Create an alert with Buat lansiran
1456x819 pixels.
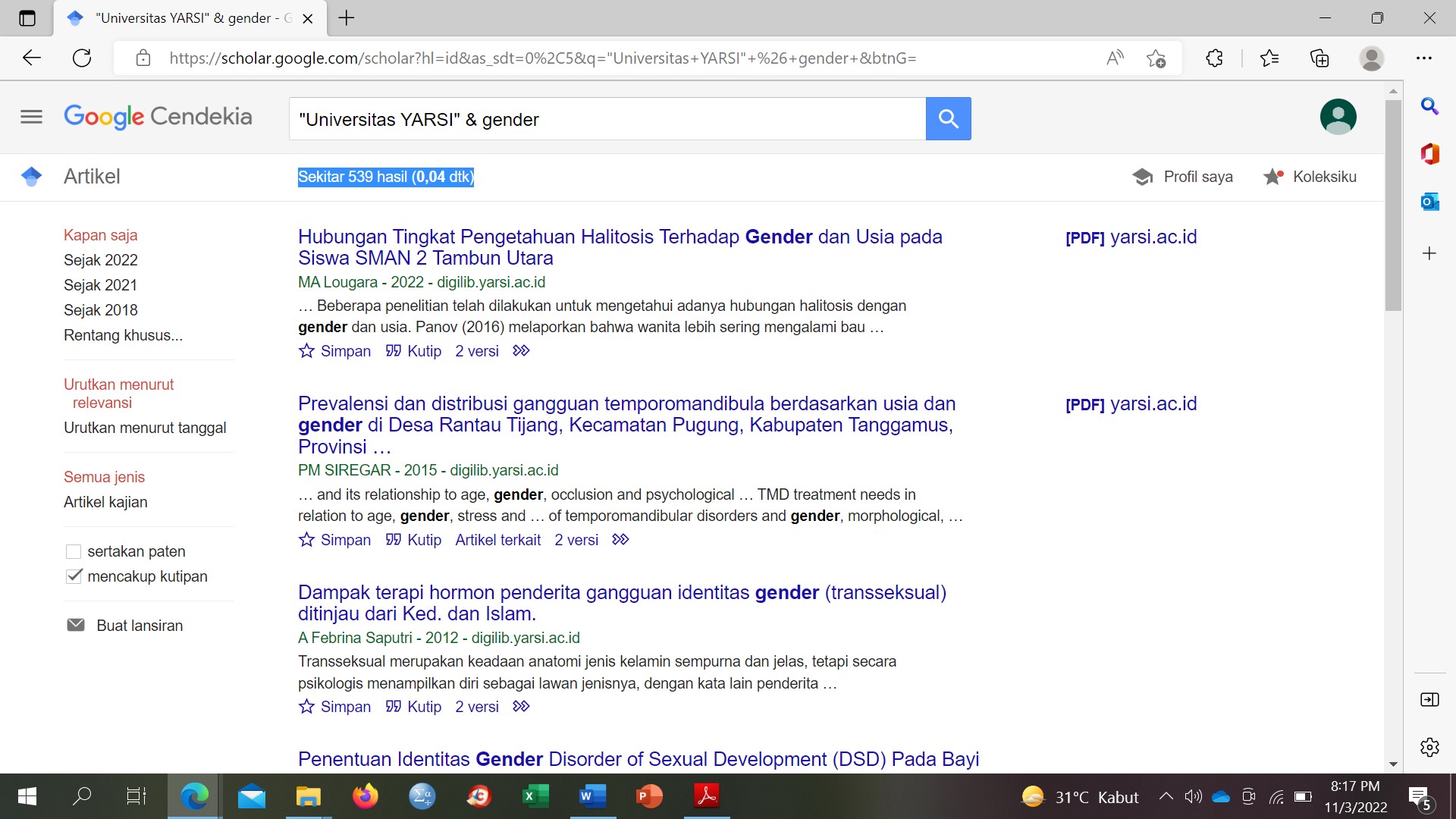[x=125, y=626]
